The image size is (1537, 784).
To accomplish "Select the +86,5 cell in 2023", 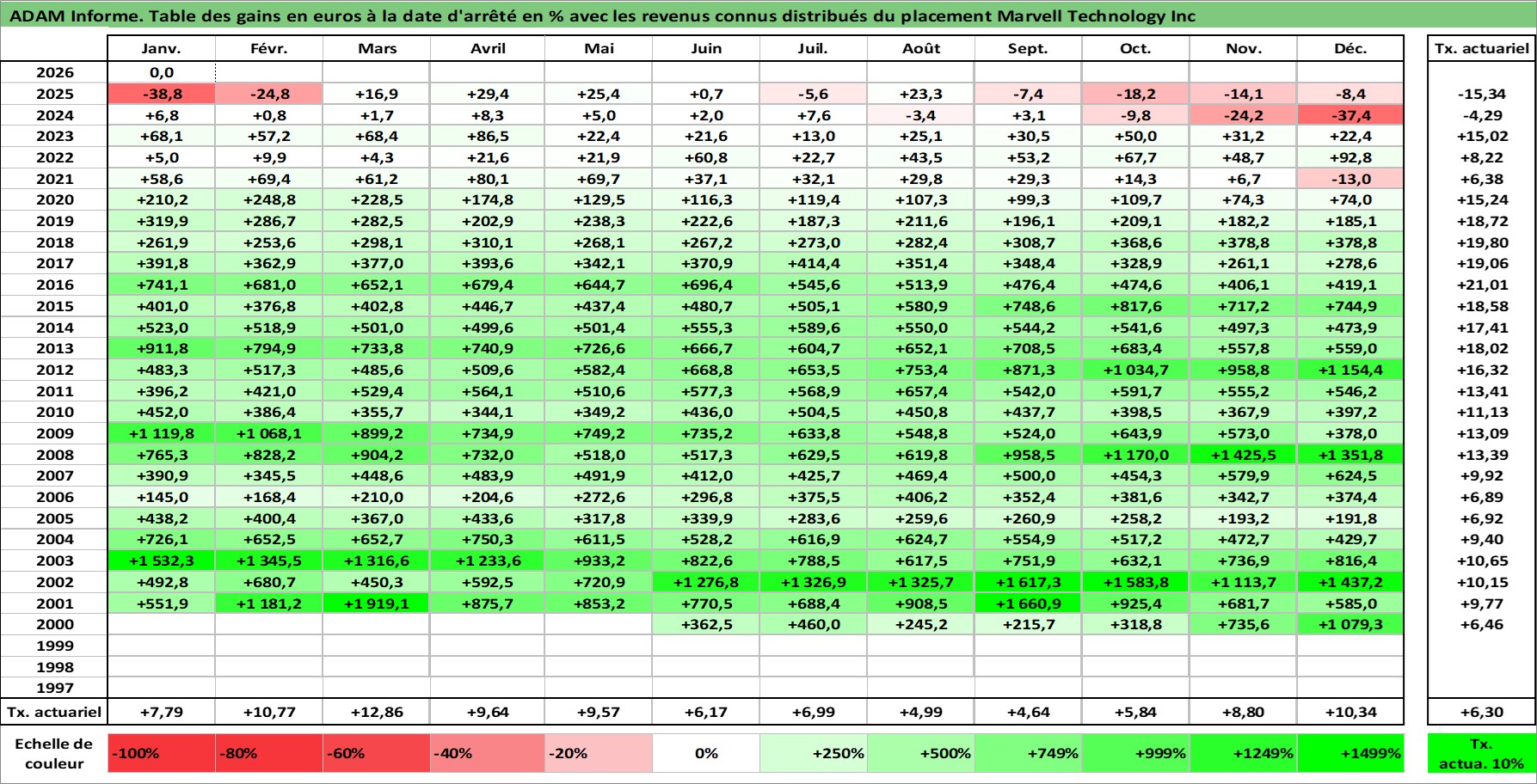I will click(x=488, y=136).
